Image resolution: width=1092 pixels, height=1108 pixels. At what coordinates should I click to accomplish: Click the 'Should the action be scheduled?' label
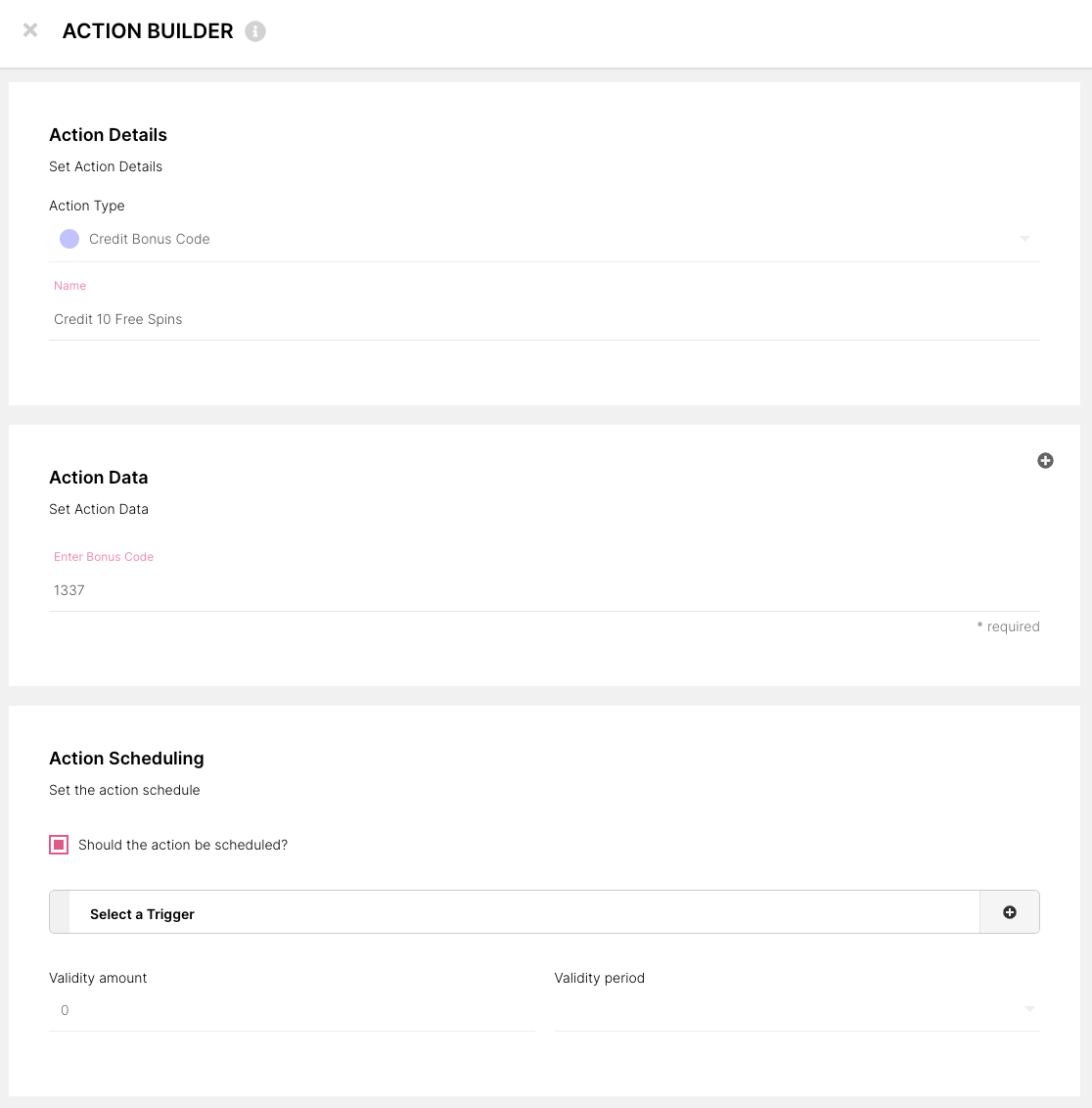(183, 845)
